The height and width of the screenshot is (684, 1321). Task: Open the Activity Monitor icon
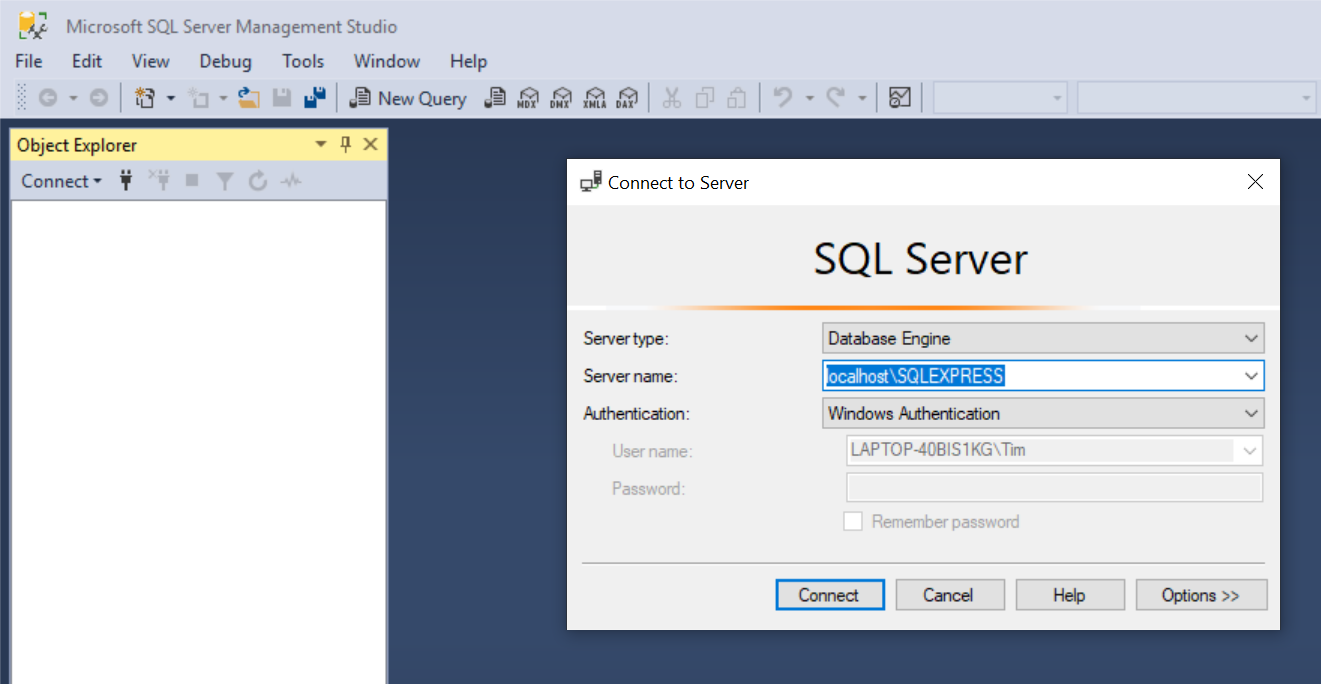pos(900,98)
